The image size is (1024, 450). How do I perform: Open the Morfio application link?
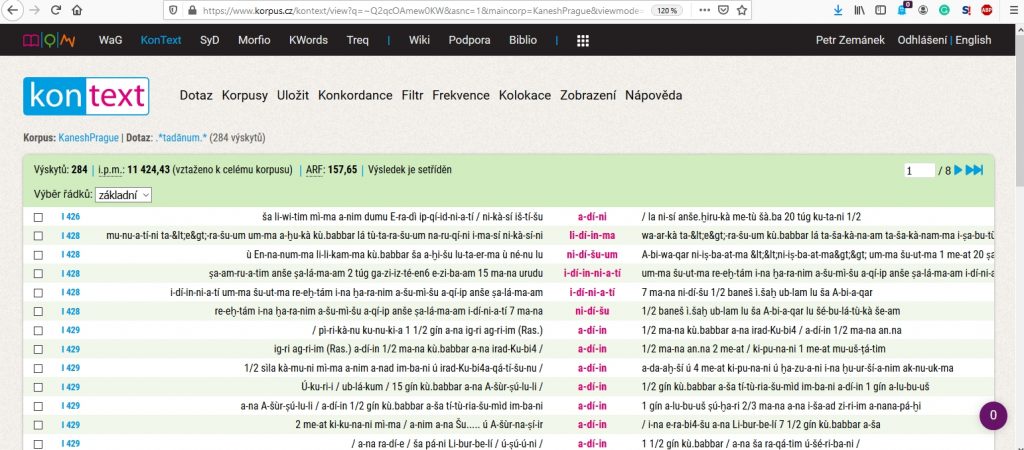pyautogui.click(x=254, y=40)
